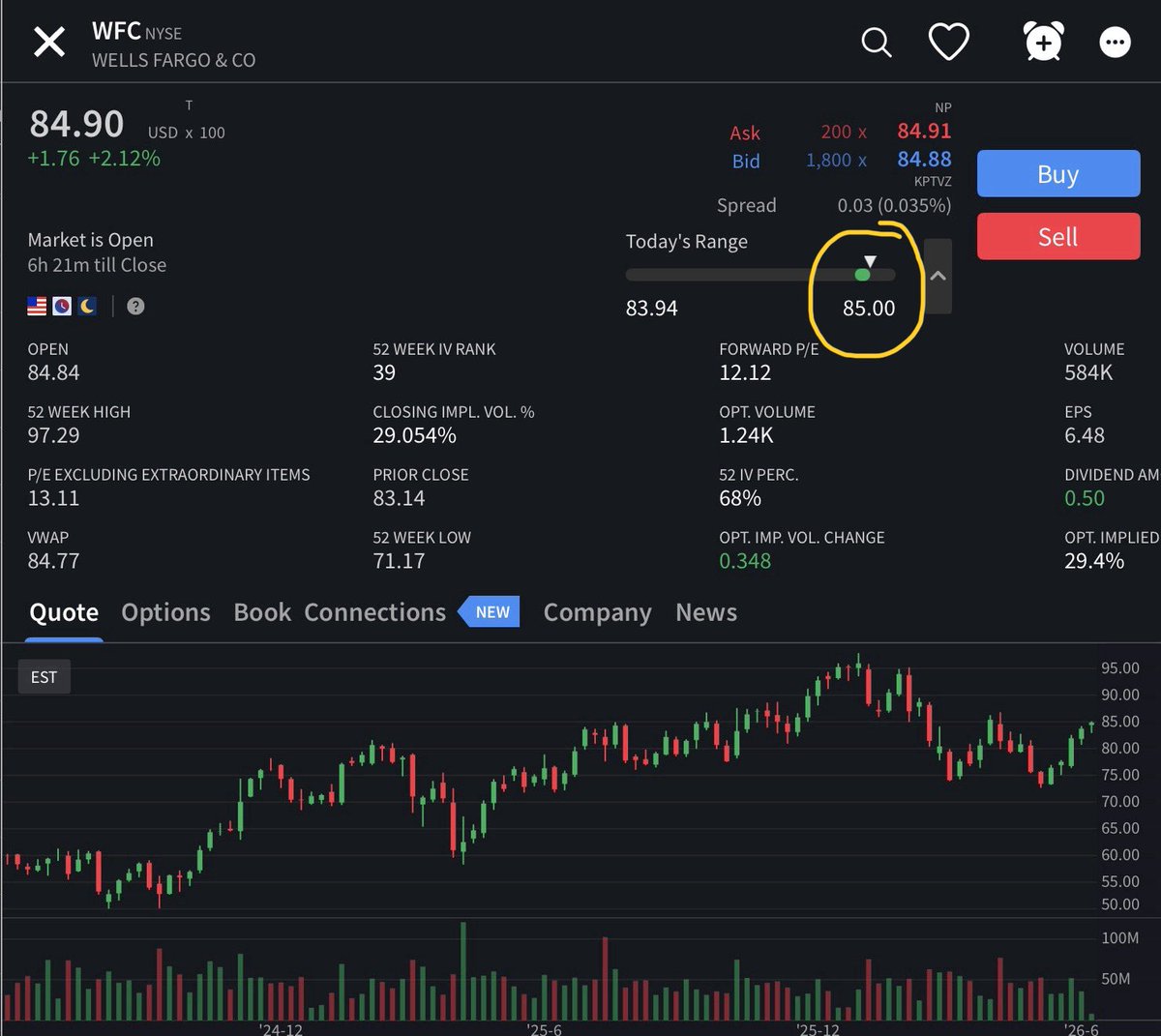1161x1036 pixels.
Task: Click the VWAP value 84.77
Action: tap(53, 561)
